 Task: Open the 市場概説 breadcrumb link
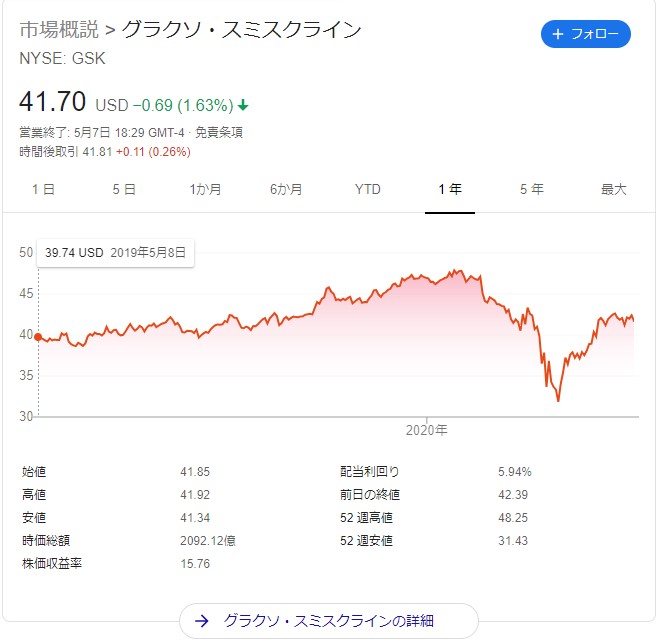pos(59,29)
